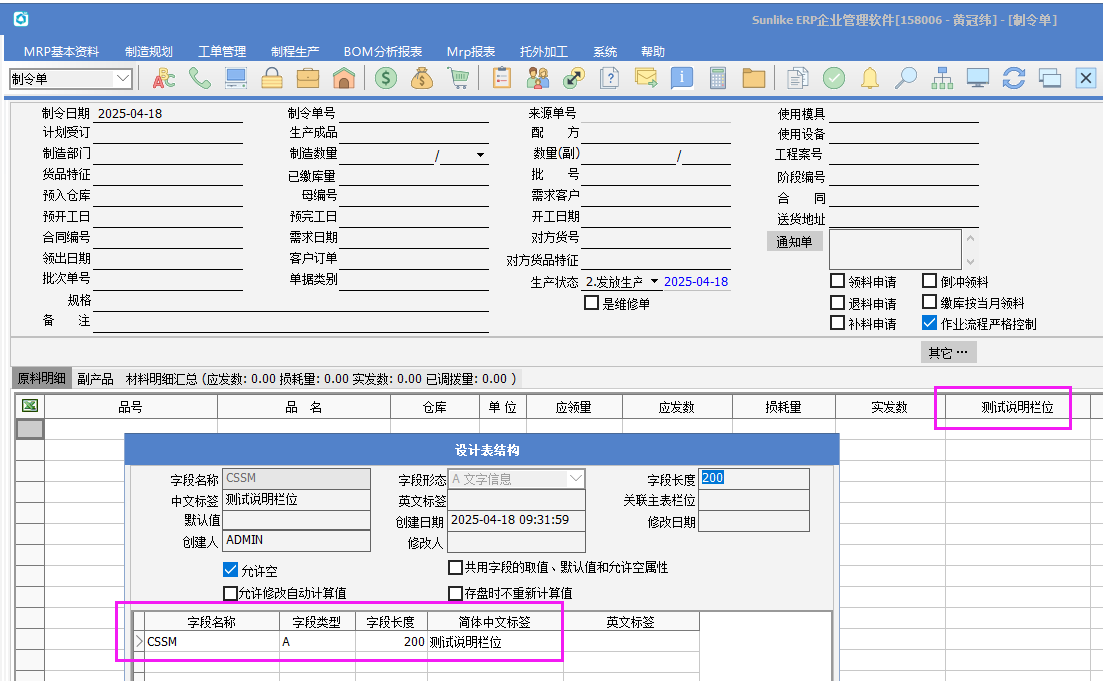Image resolution: width=1103 pixels, height=681 pixels.
Task: Click the 通知单 button
Action: (x=794, y=241)
